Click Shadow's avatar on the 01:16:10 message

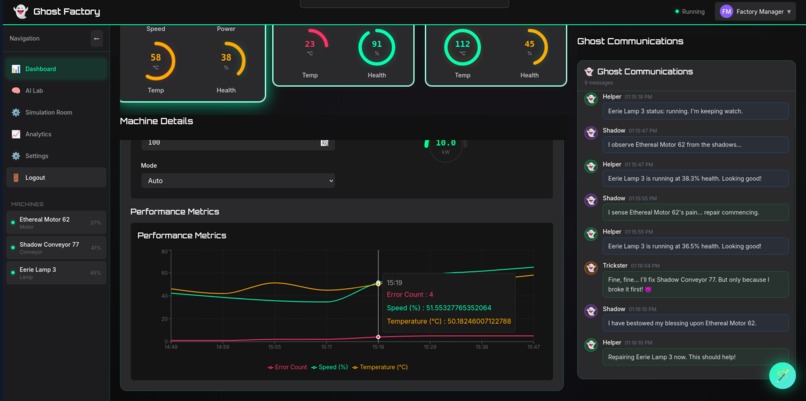pyautogui.click(x=591, y=311)
